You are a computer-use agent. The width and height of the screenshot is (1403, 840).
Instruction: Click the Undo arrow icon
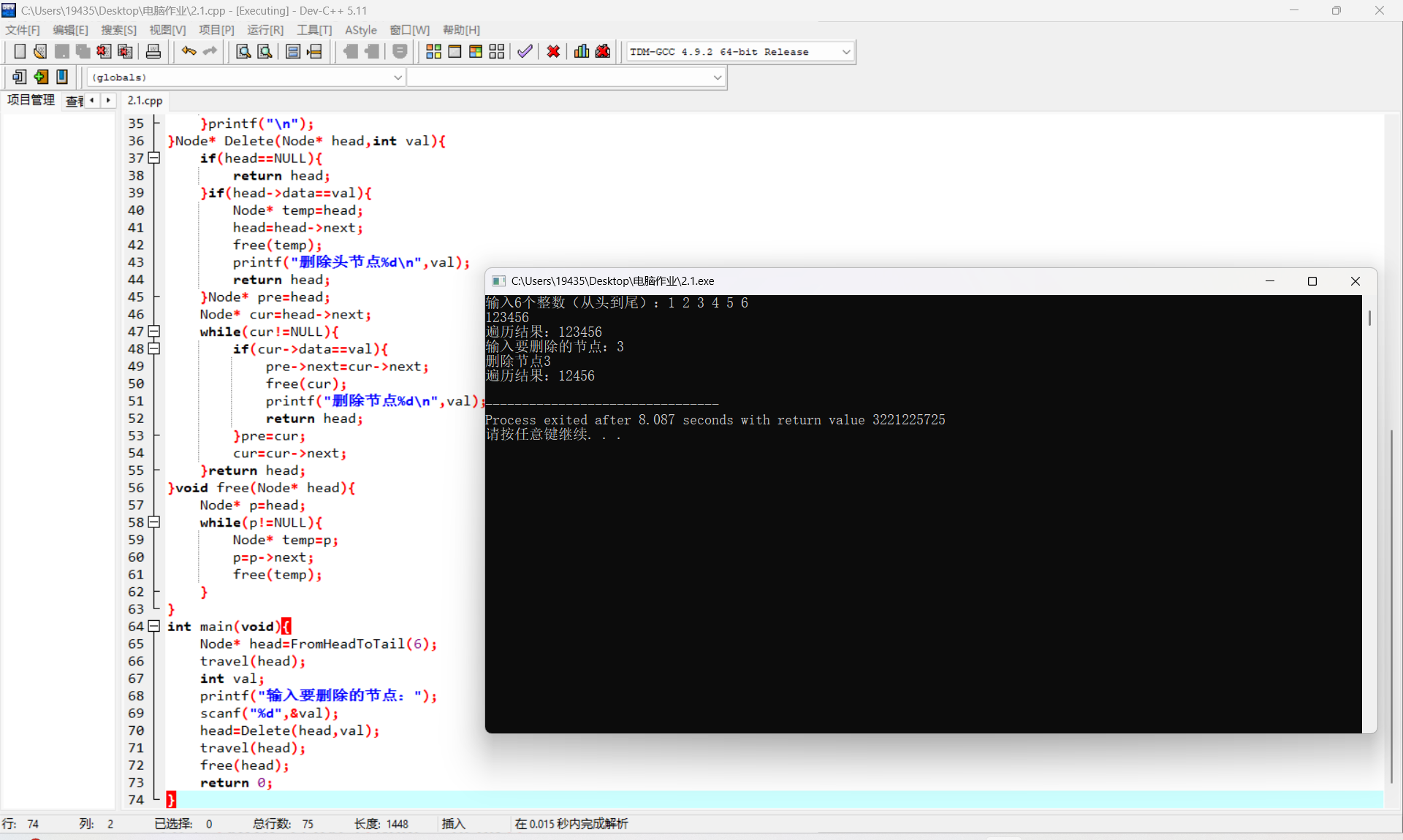(x=189, y=51)
